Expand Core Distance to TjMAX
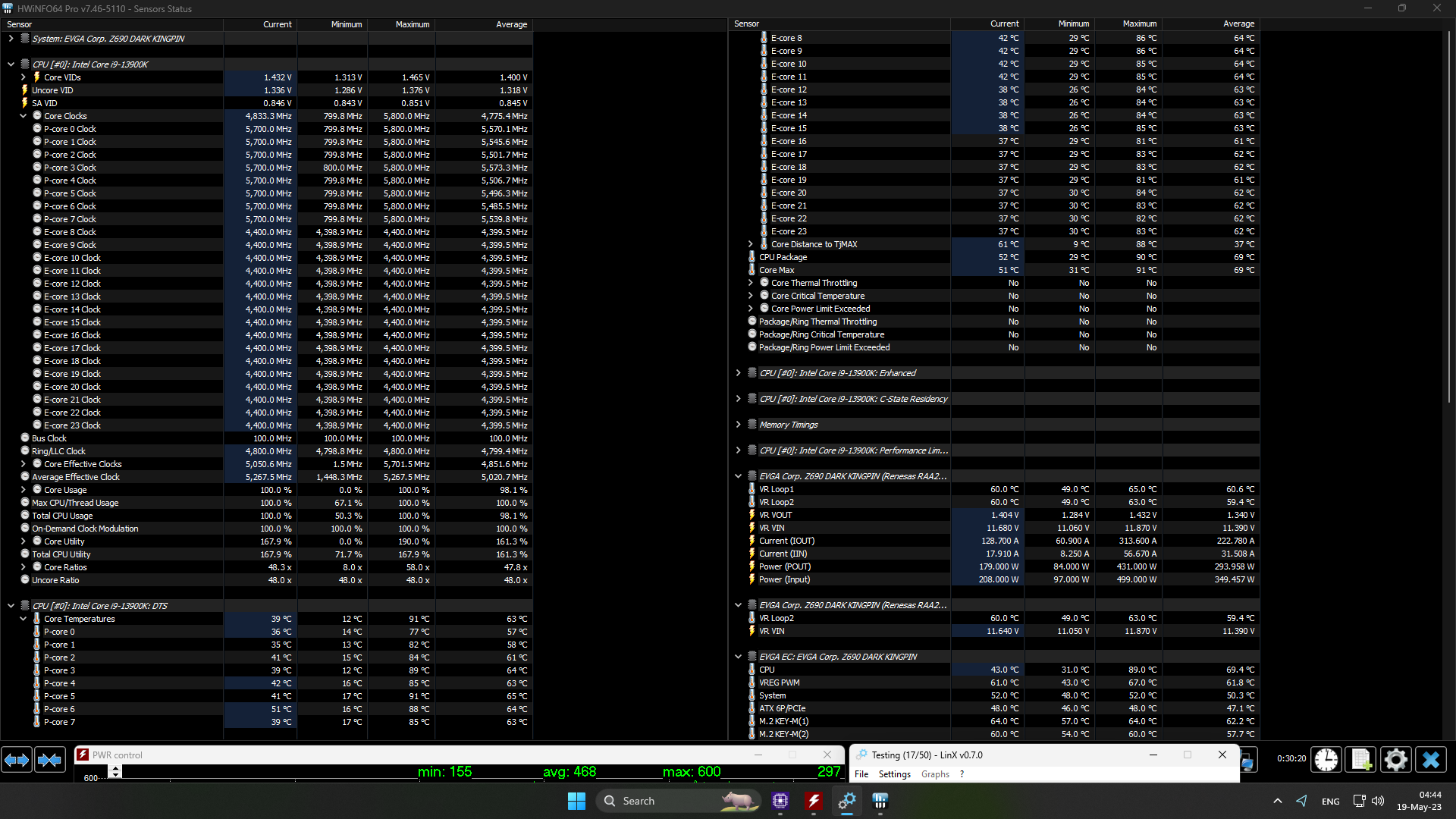Viewport: 1456px width, 819px height. (x=751, y=244)
